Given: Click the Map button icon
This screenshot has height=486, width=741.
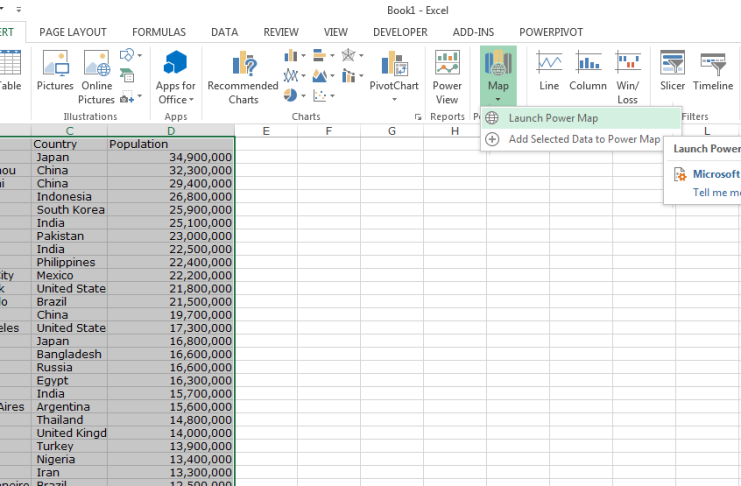Looking at the screenshot, I should click(x=498, y=63).
